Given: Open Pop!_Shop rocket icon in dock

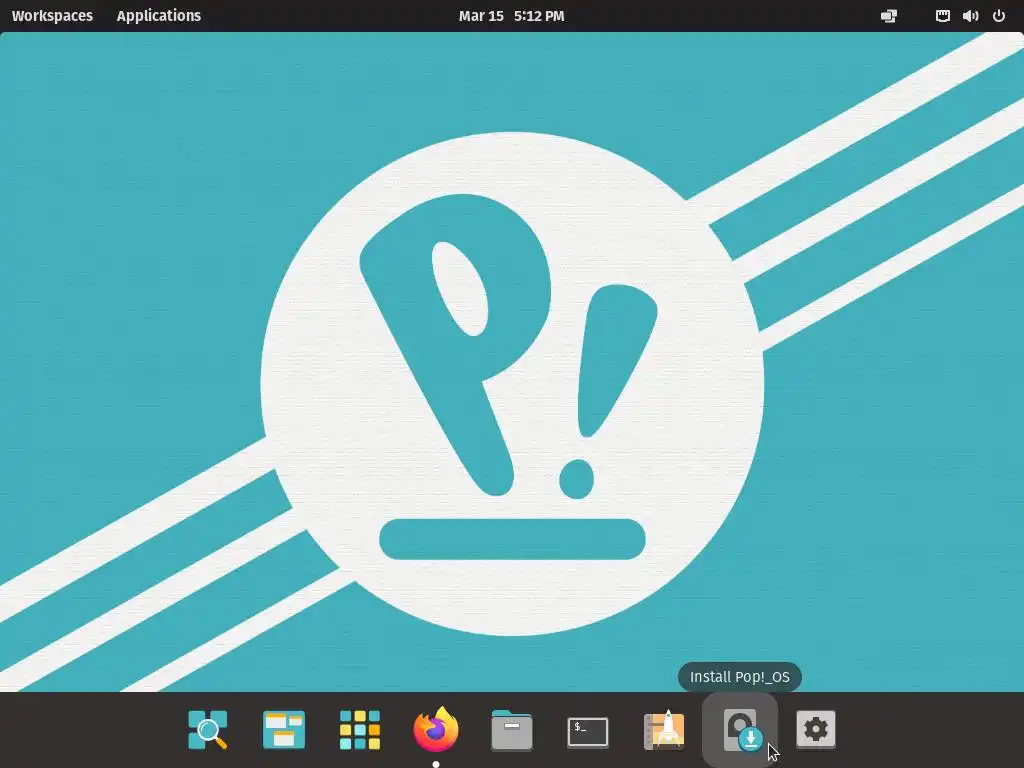Looking at the screenshot, I should point(664,730).
